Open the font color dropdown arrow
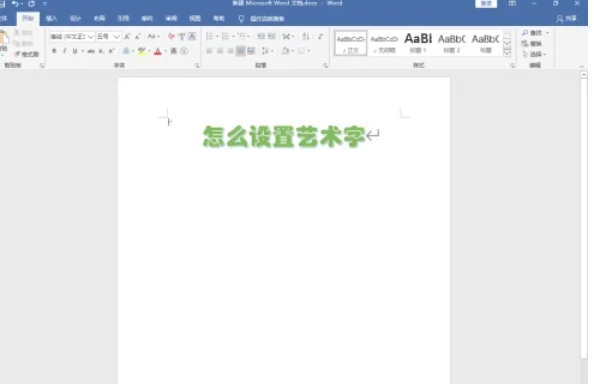Image resolution: width=594 pixels, height=384 pixels. coord(166,51)
